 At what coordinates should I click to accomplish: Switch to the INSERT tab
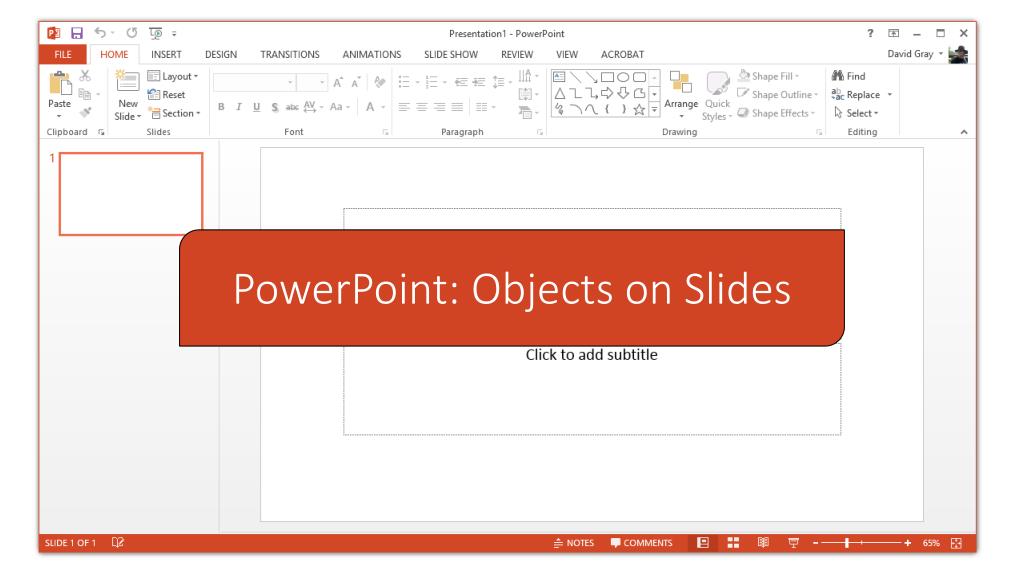[x=166, y=54]
